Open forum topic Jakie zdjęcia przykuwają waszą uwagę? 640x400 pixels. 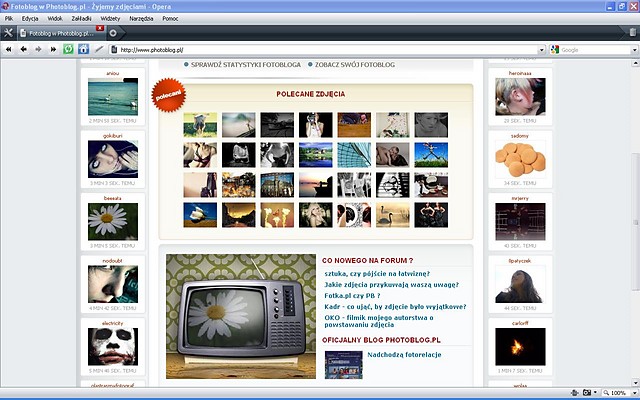[391, 285]
